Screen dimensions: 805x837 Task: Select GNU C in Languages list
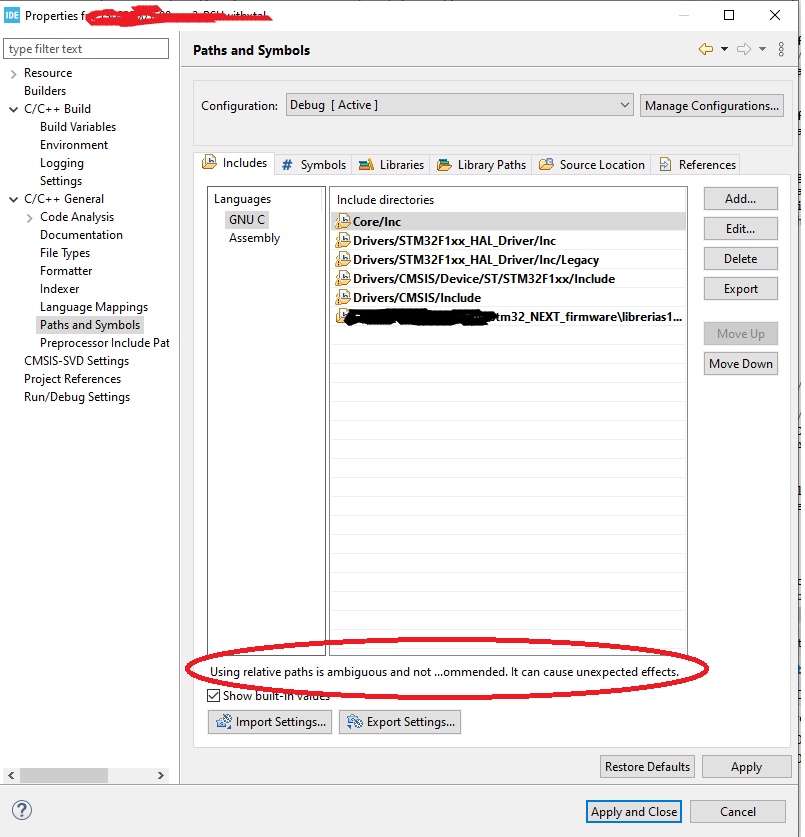pos(247,219)
